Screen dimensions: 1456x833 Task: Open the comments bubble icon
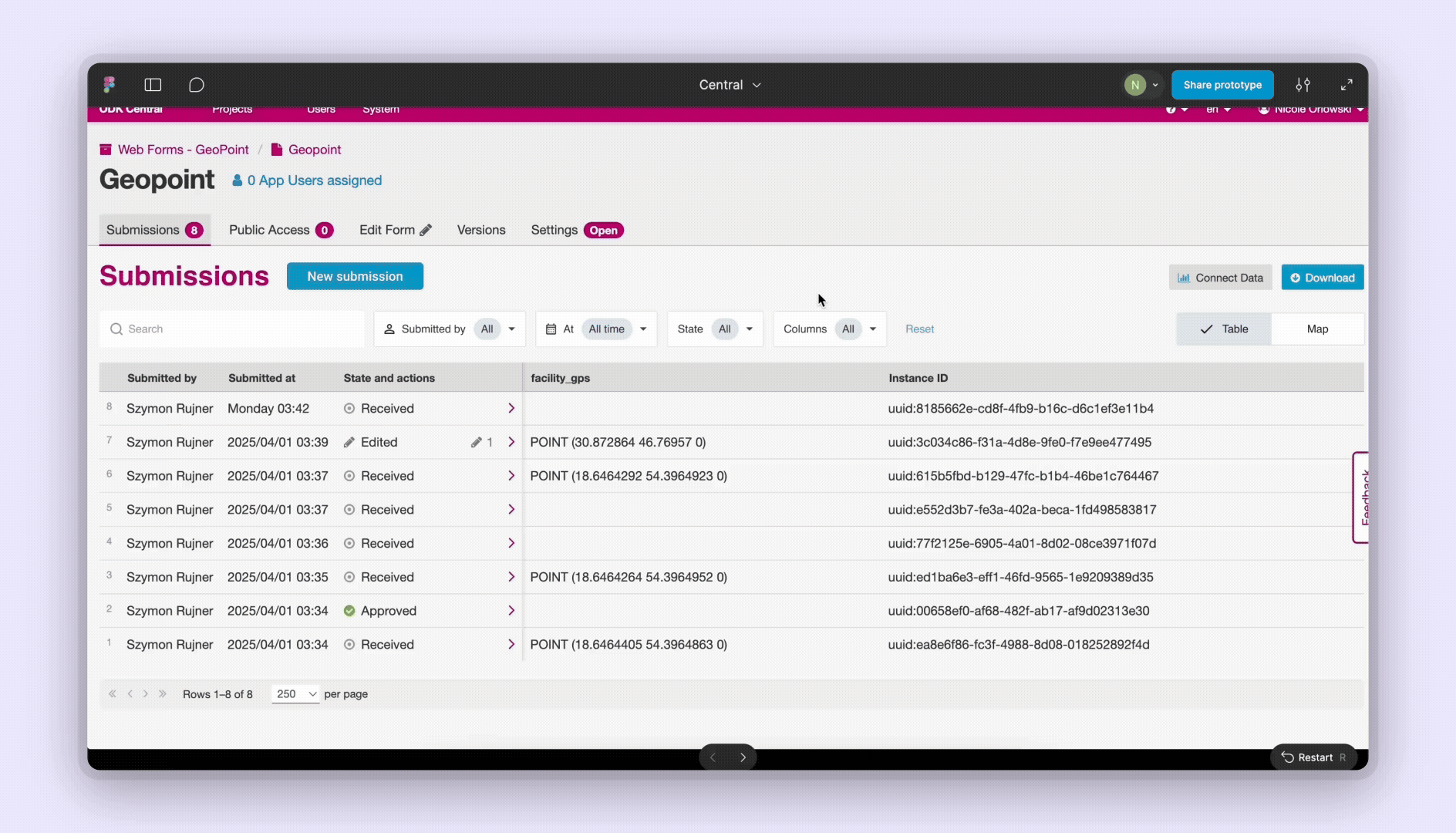[197, 85]
